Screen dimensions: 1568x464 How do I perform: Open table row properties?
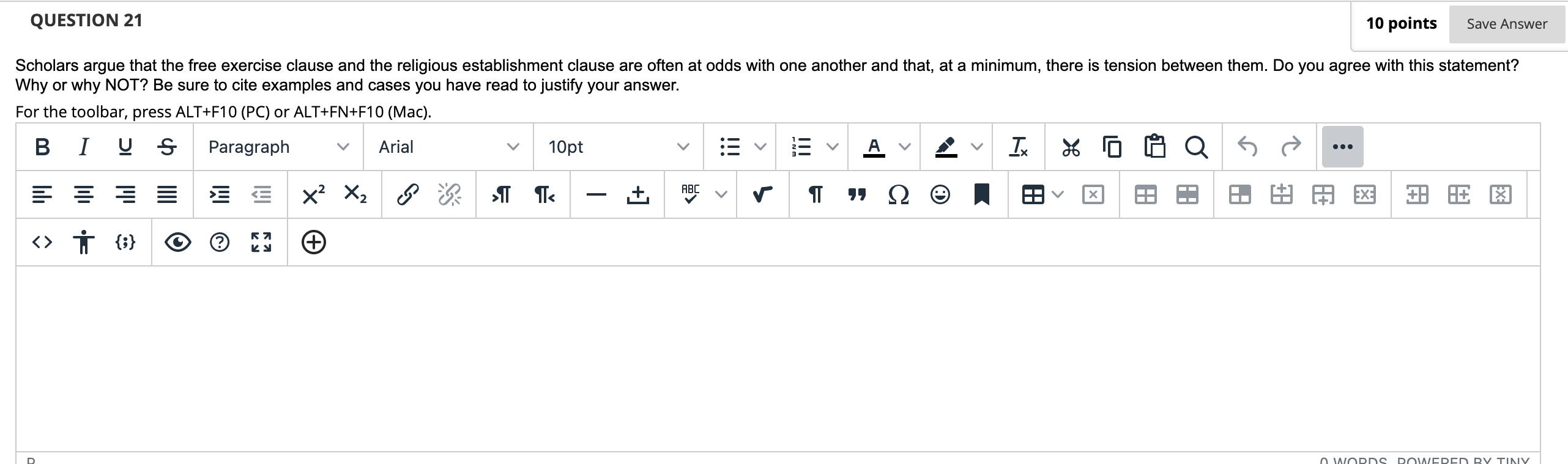coord(1187,194)
